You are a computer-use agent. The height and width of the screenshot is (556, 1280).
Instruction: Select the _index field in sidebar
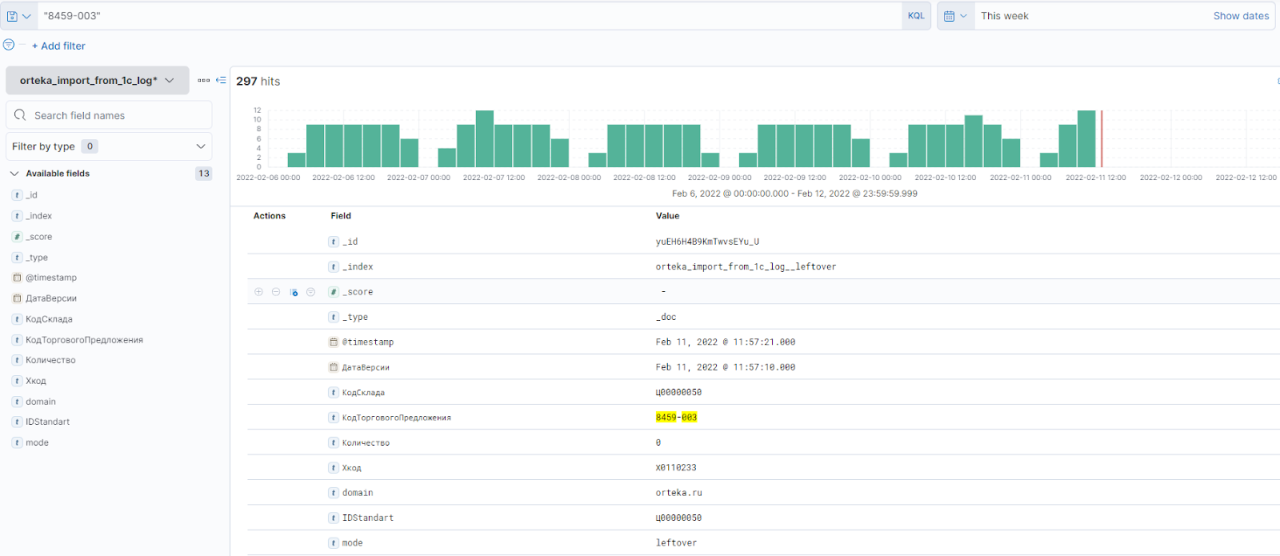point(39,216)
